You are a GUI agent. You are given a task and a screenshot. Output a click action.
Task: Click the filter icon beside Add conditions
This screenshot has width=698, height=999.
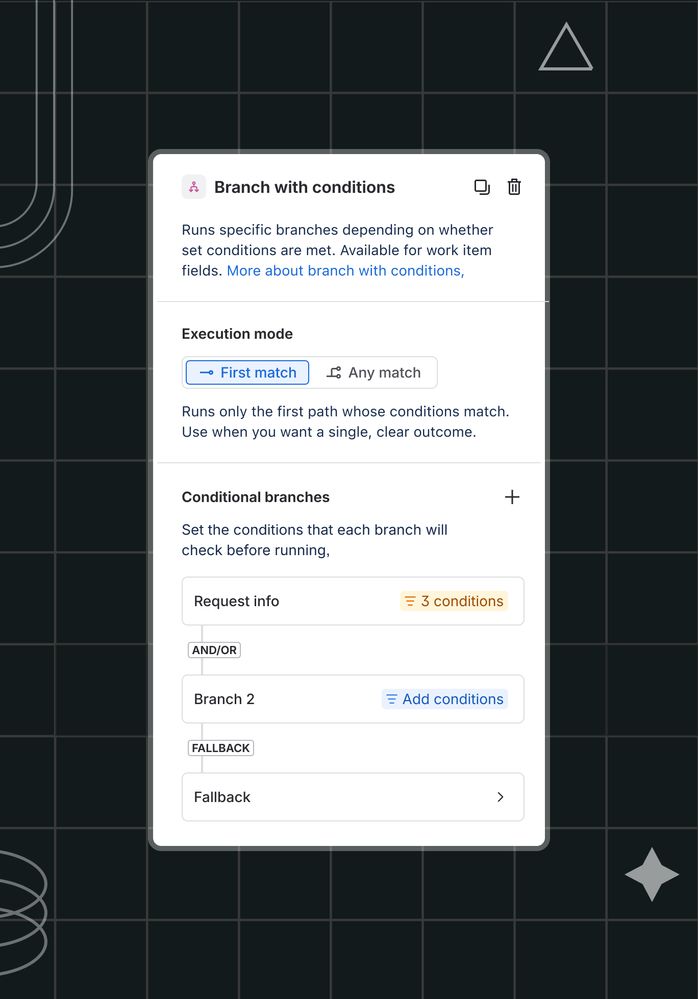(x=392, y=699)
